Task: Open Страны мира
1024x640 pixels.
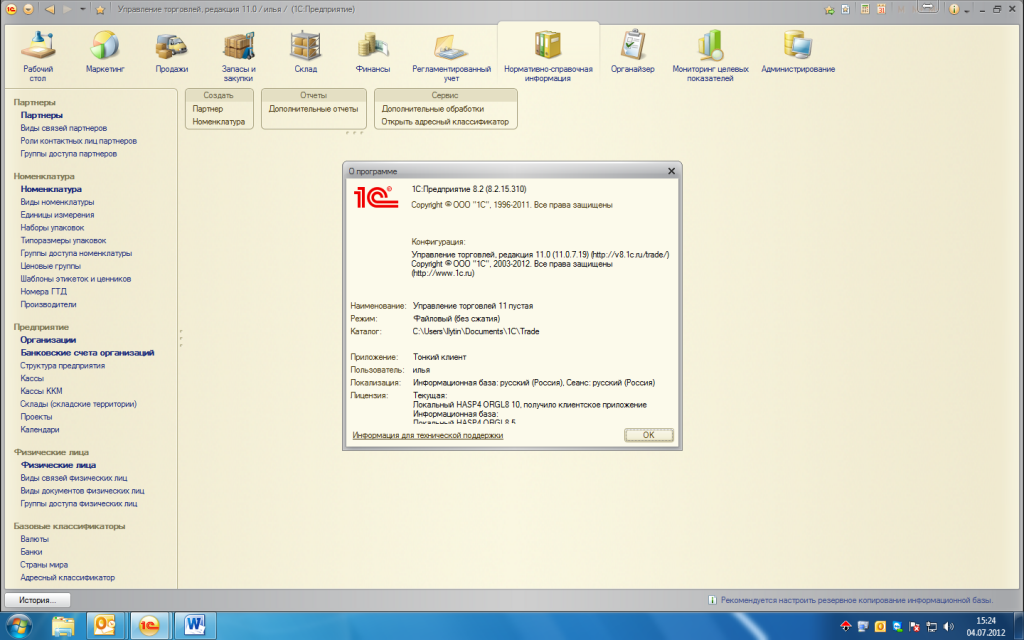Action: pos(44,565)
